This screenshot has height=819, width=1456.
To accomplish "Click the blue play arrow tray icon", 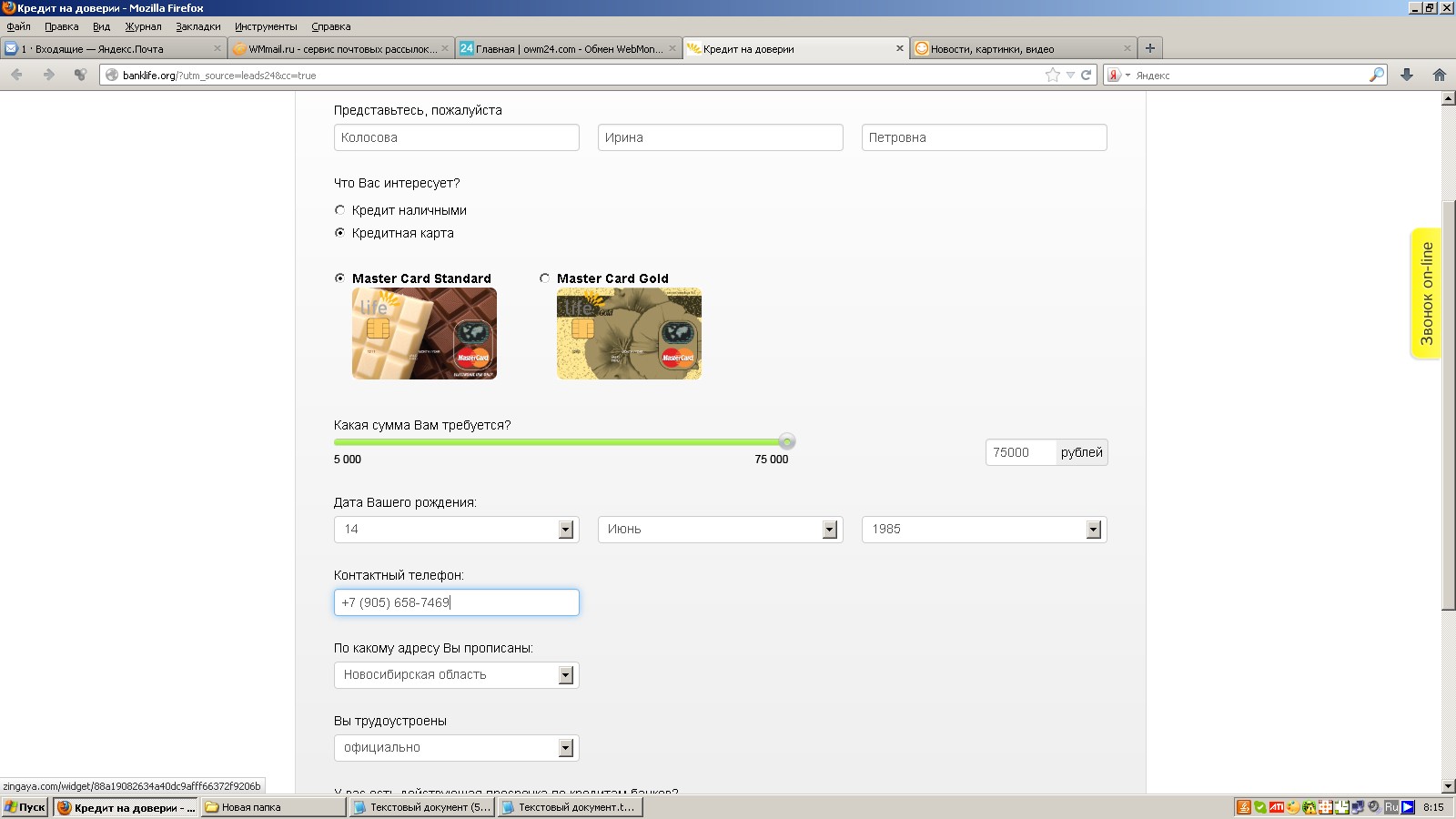I will tap(1408, 807).
